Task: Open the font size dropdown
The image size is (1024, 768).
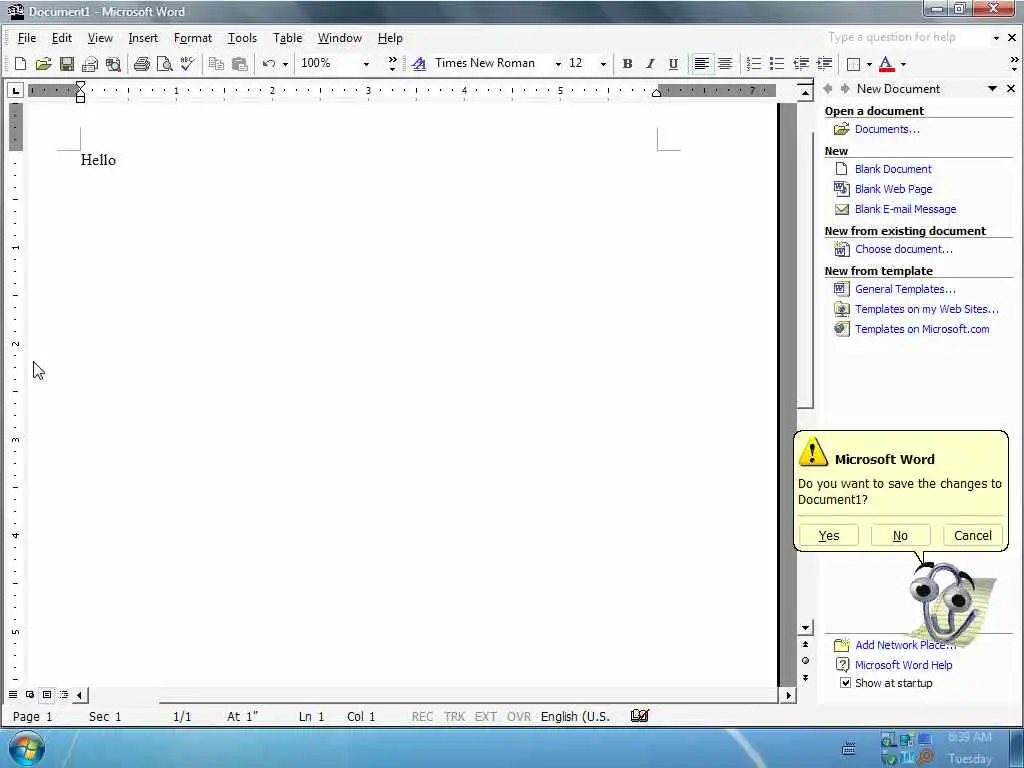Action: 603,63
